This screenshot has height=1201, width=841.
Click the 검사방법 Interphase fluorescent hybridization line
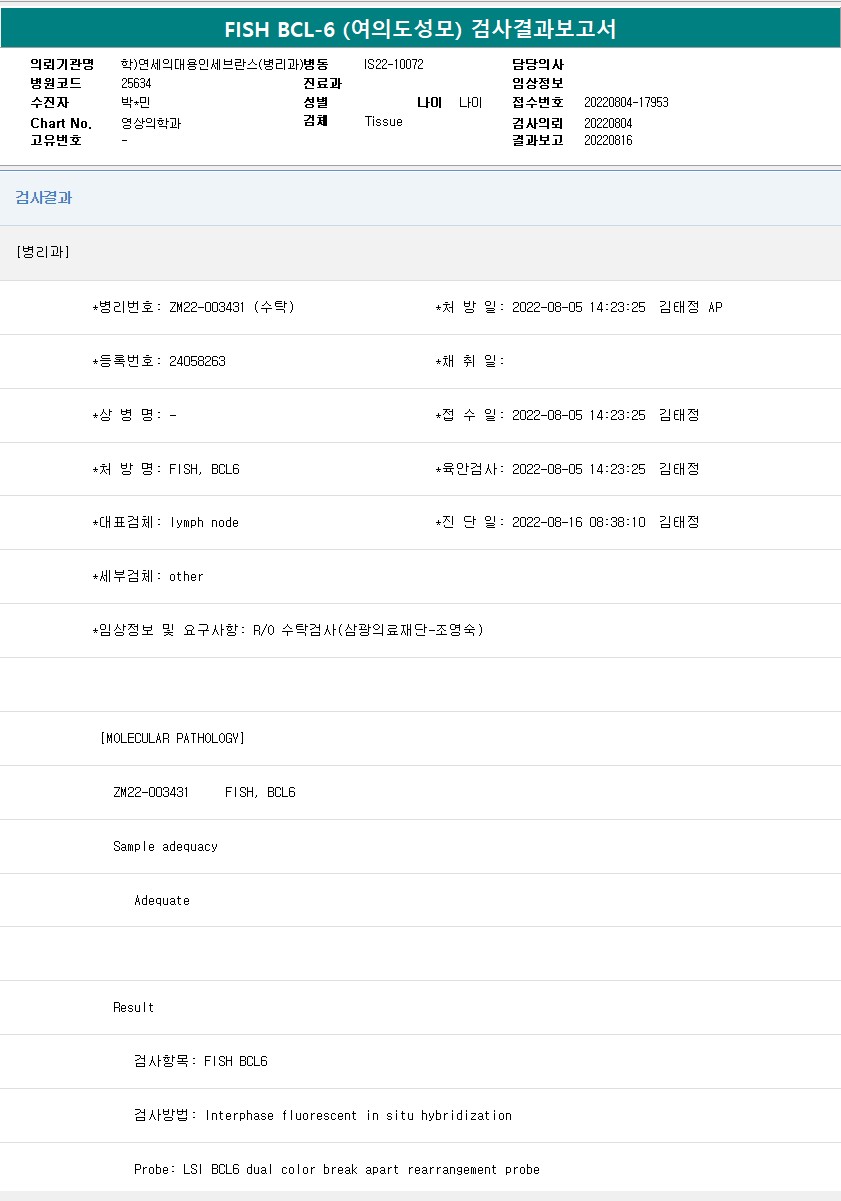[322, 1115]
